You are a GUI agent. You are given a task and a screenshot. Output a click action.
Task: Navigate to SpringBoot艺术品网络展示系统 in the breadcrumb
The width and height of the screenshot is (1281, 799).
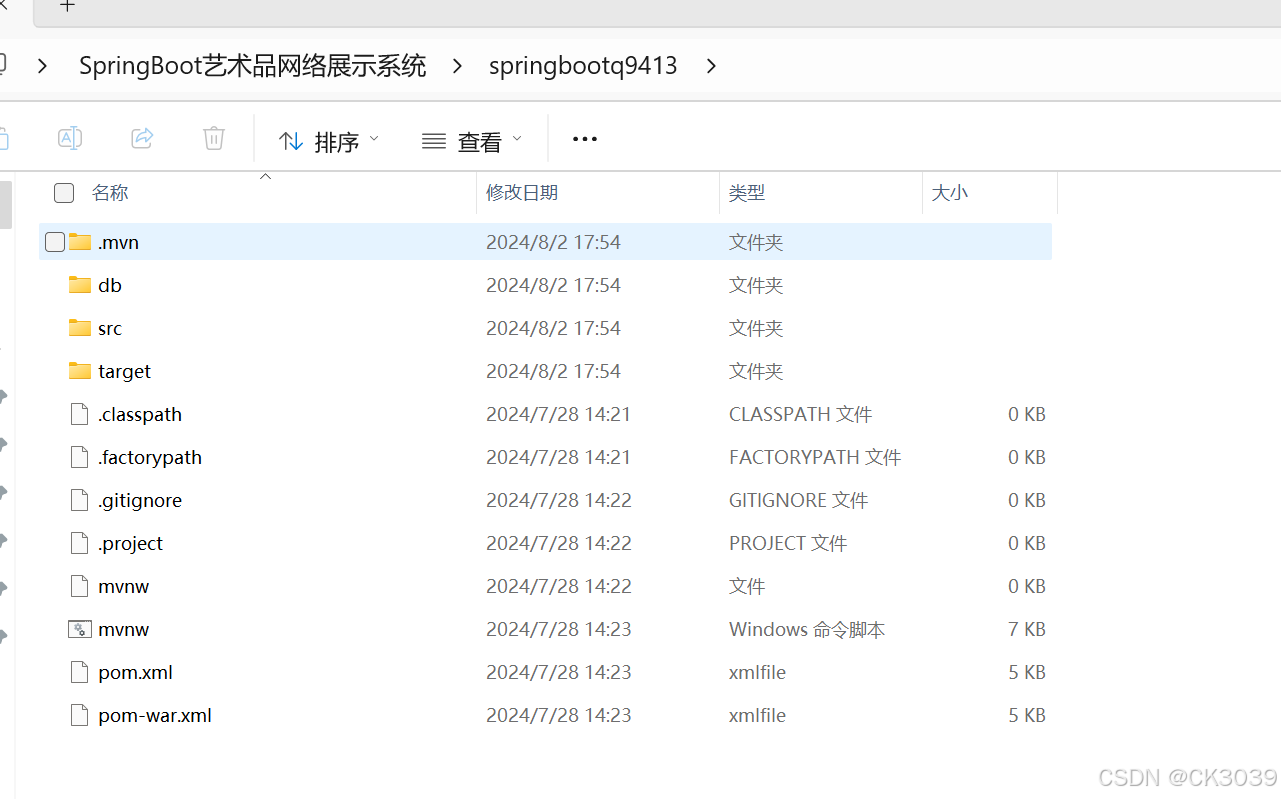252,65
